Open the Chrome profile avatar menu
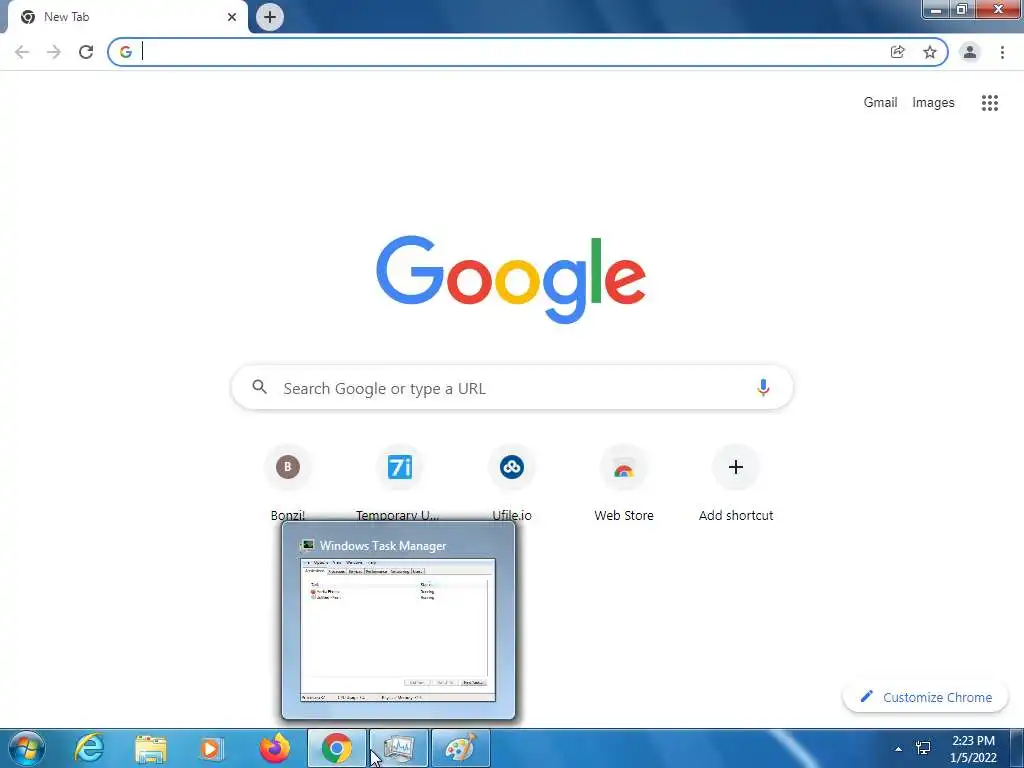 (x=970, y=52)
